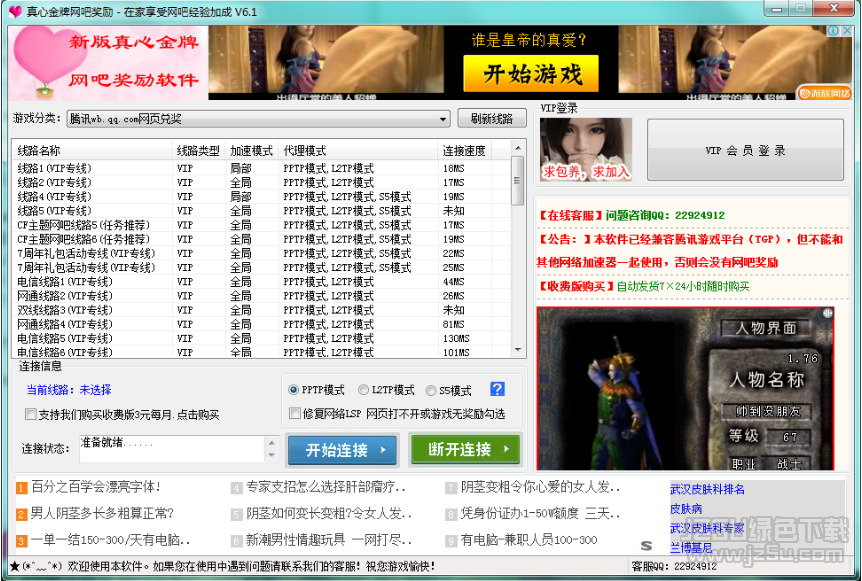Open the pink heart balloon software logo

tap(108, 63)
